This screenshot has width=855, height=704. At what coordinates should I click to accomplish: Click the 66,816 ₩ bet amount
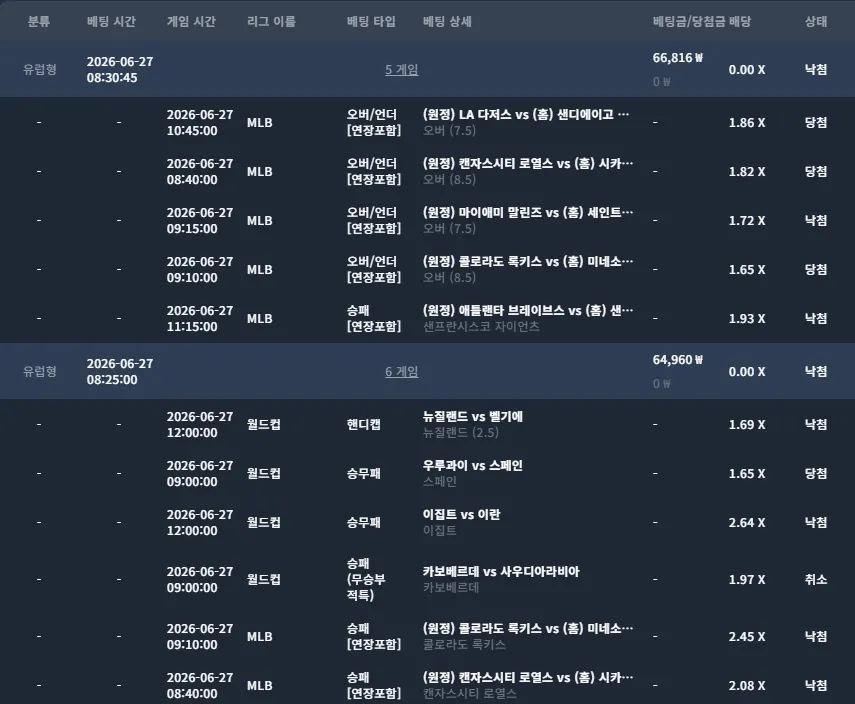(x=678, y=58)
